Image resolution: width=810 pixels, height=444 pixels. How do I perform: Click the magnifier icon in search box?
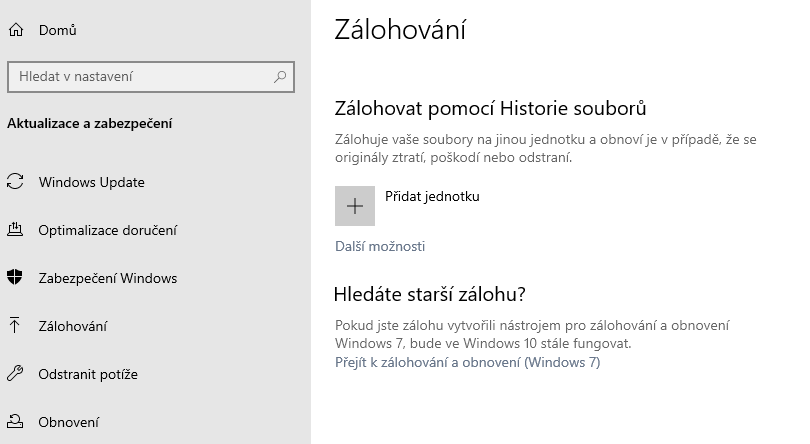click(x=281, y=76)
